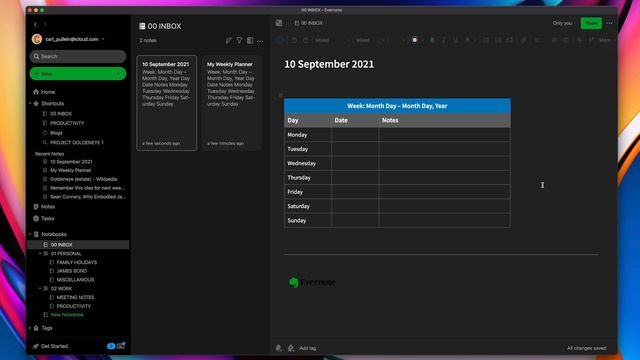Open the note list more actions menu
This screenshot has width=640, height=360.
(260, 41)
